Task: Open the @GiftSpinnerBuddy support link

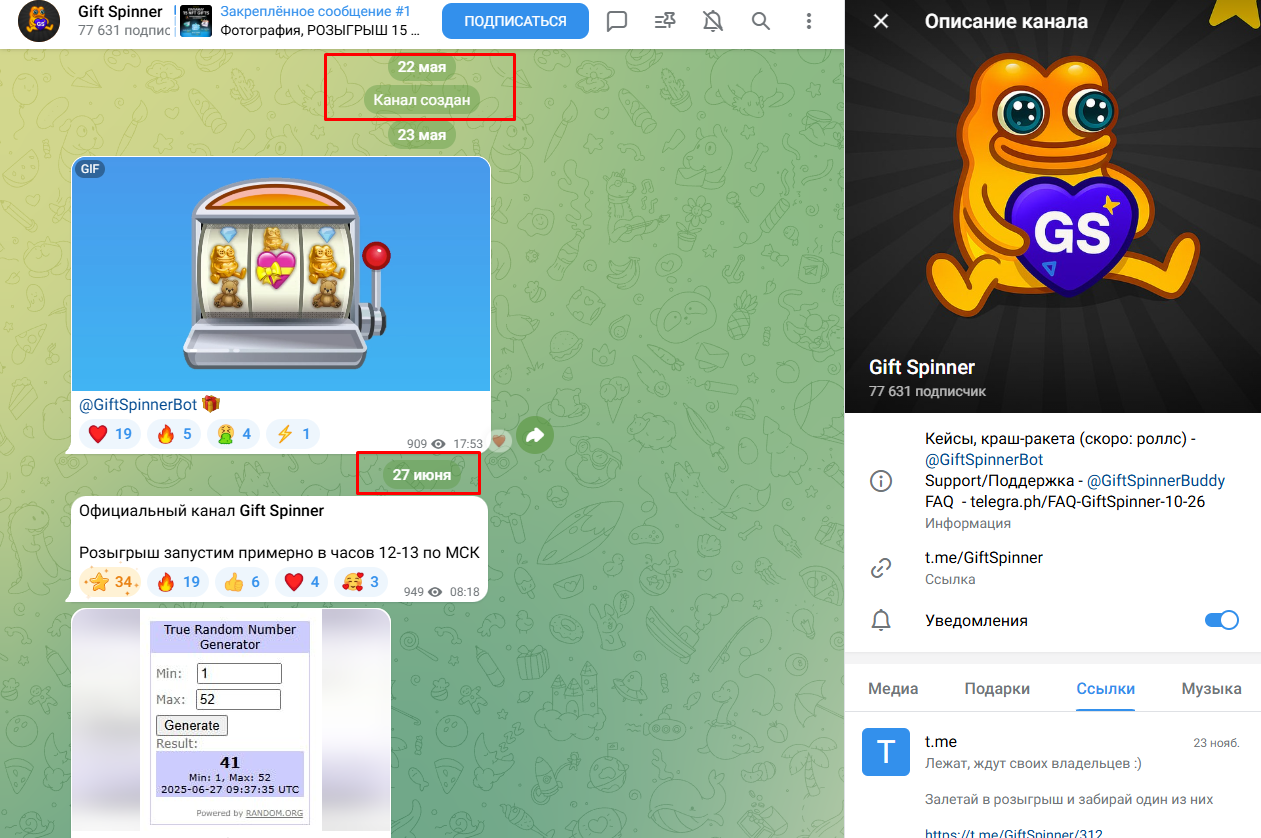Action: click(1156, 481)
